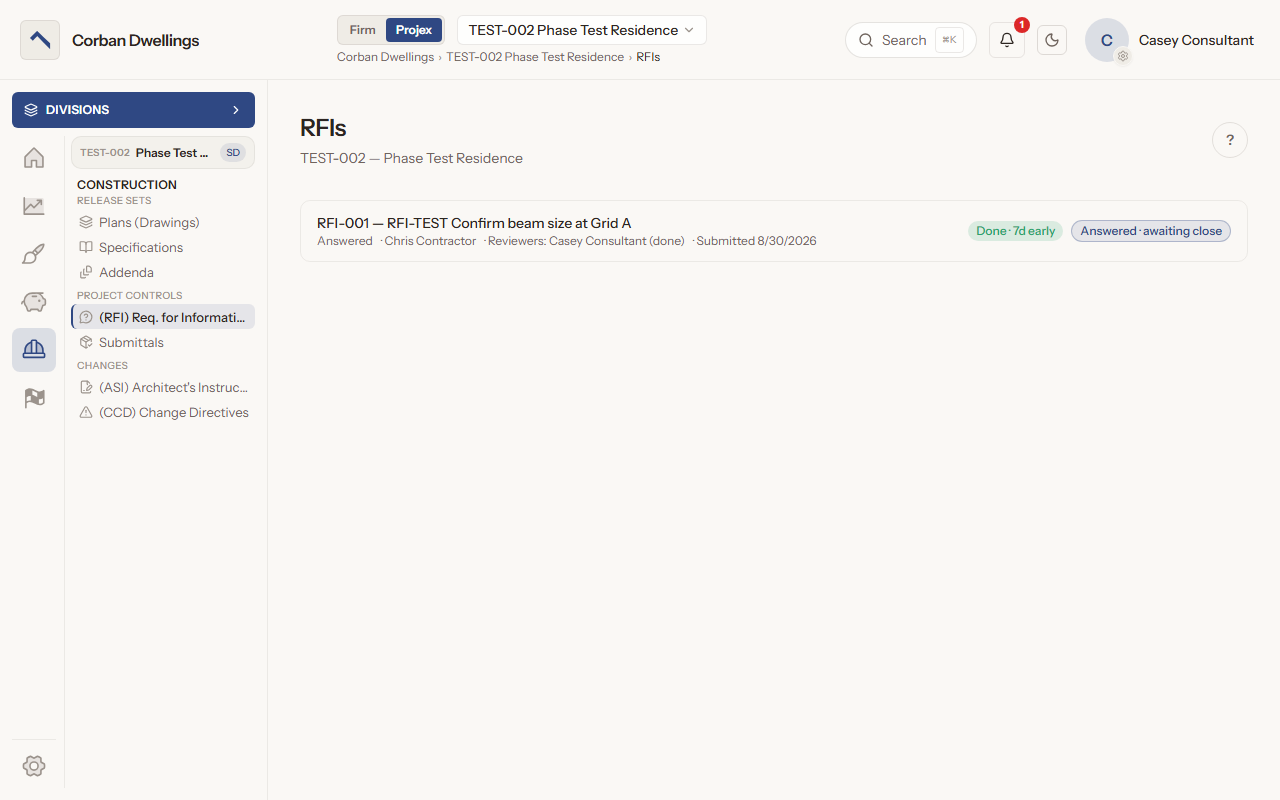Select (RFI) Req. for Information item

click(x=163, y=317)
